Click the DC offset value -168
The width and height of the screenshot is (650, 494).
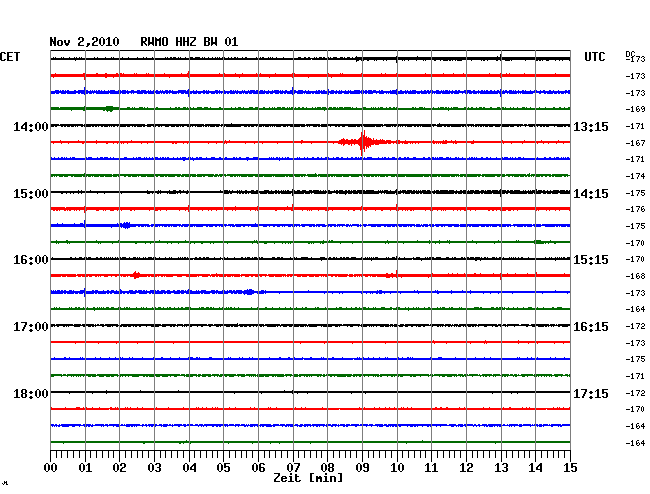635,276
